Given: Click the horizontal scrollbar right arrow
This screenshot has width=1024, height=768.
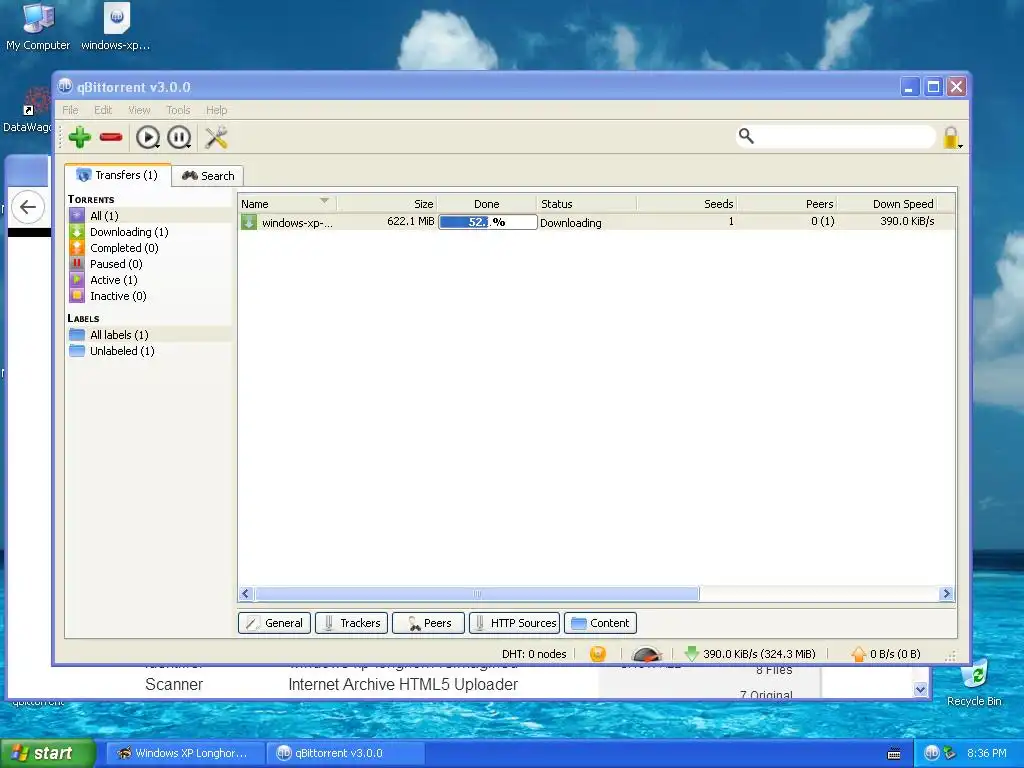Looking at the screenshot, I should (x=946, y=594).
